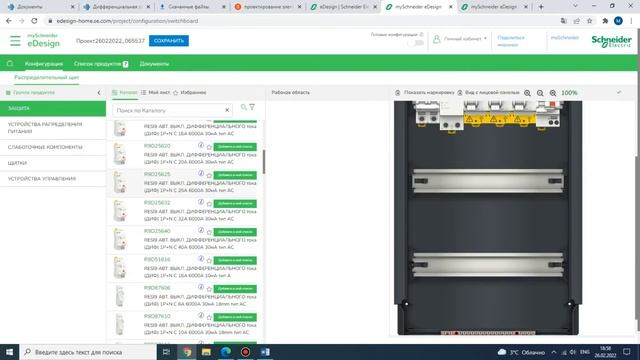Select УСТРОЙСТВА РАСПРЕДЕЛЕНИЯ ПИТАНИЯ category

click(53, 128)
